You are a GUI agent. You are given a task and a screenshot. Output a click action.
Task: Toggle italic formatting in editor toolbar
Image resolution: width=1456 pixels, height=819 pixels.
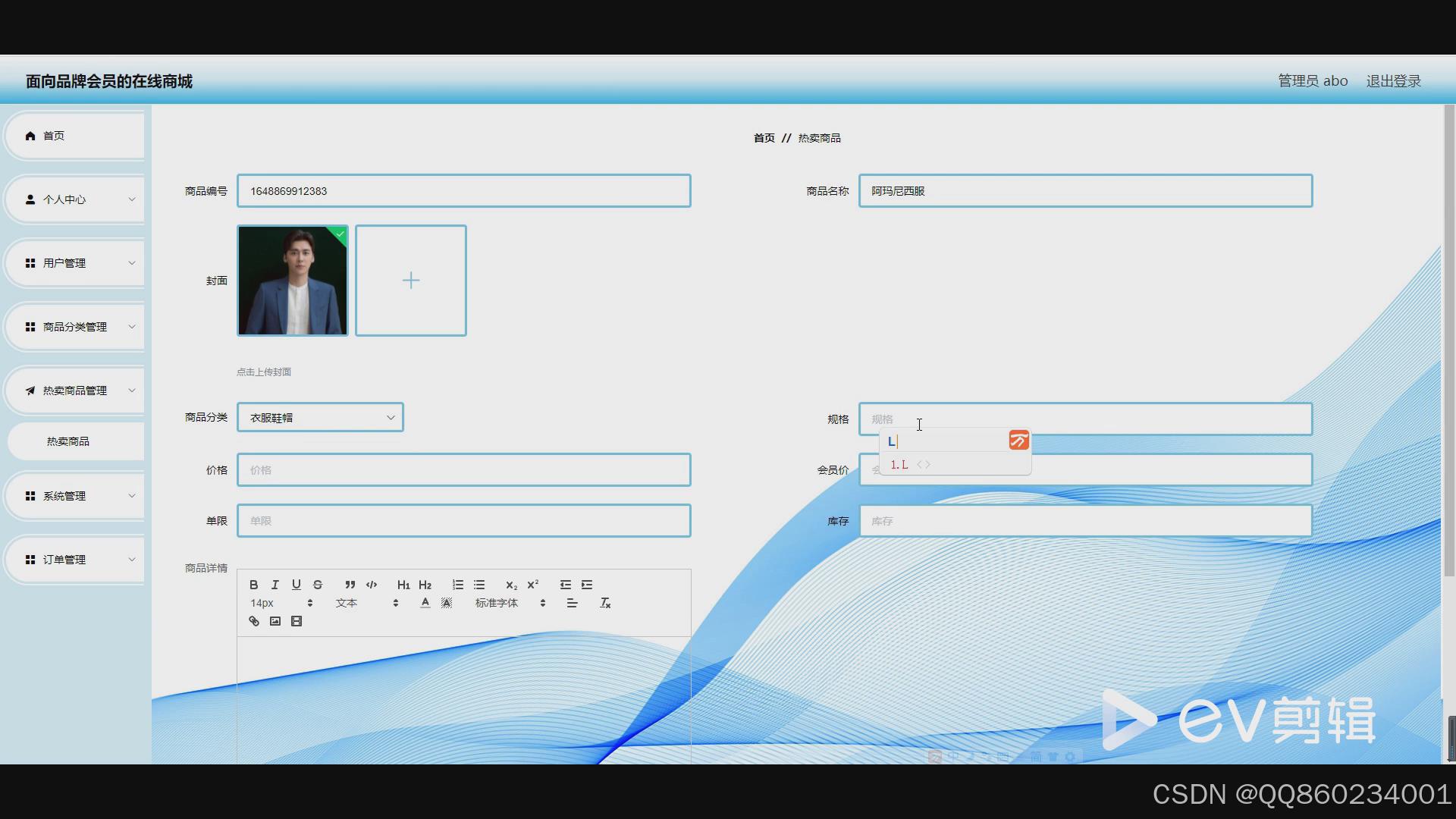coord(275,585)
